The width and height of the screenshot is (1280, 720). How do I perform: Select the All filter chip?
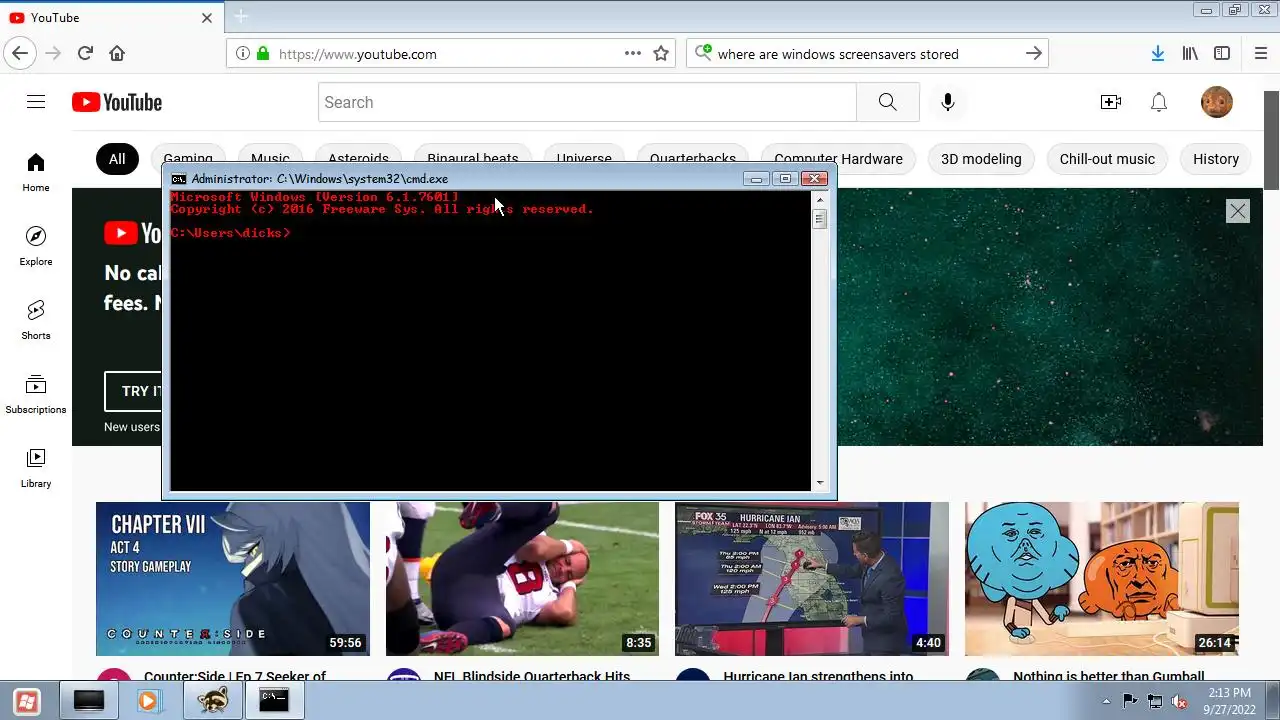point(117,159)
